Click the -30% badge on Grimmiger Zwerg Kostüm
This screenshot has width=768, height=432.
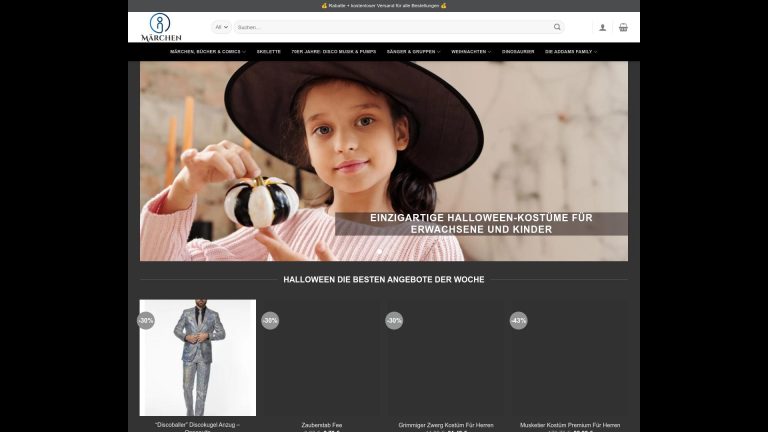[394, 320]
